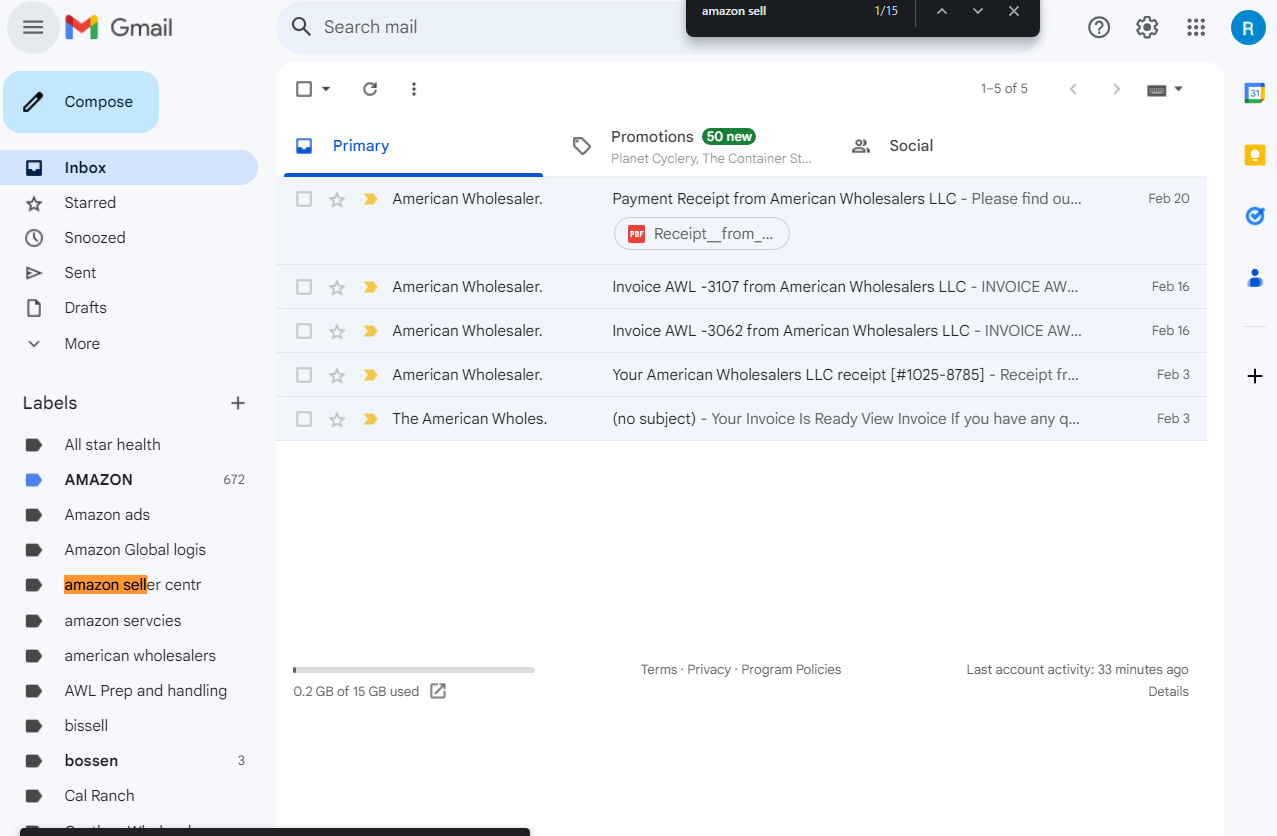Screen dimensions: 1277x836
Task: Open the Program Policies link
Action: (x=791, y=670)
